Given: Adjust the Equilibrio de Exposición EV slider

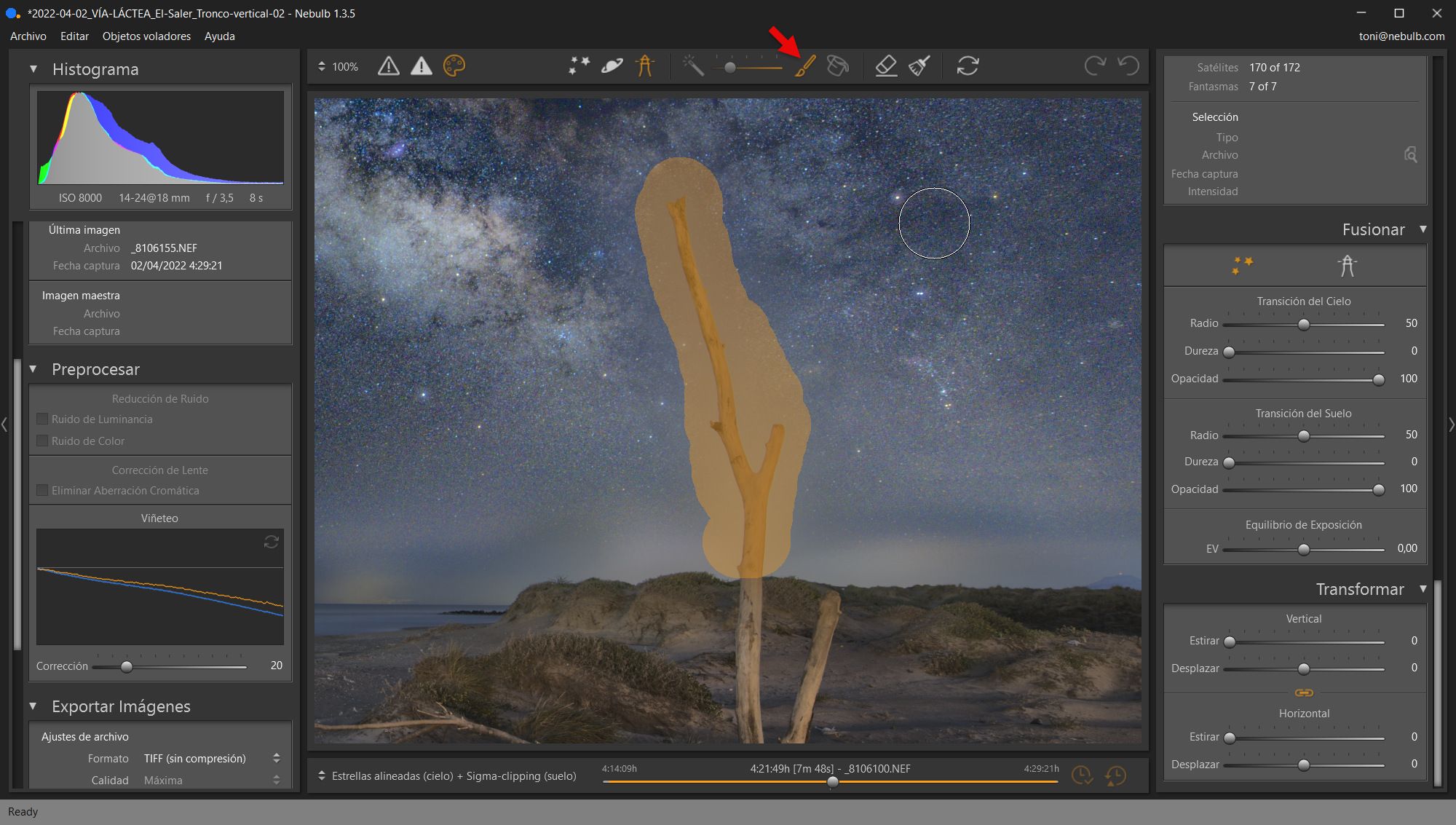Looking at the screenshot, I should tap(1303, 550).
